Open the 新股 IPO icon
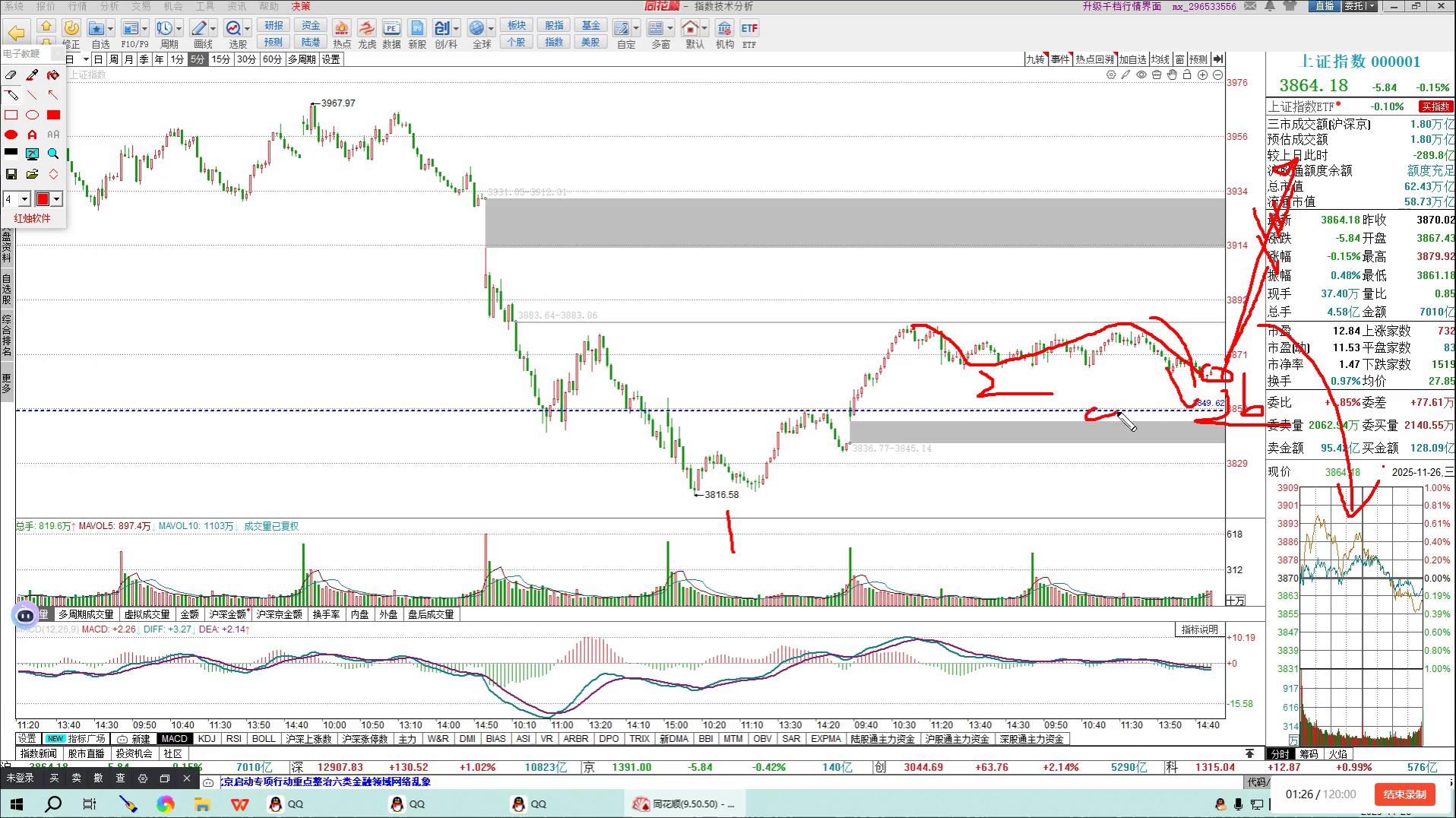 [417, 29]
